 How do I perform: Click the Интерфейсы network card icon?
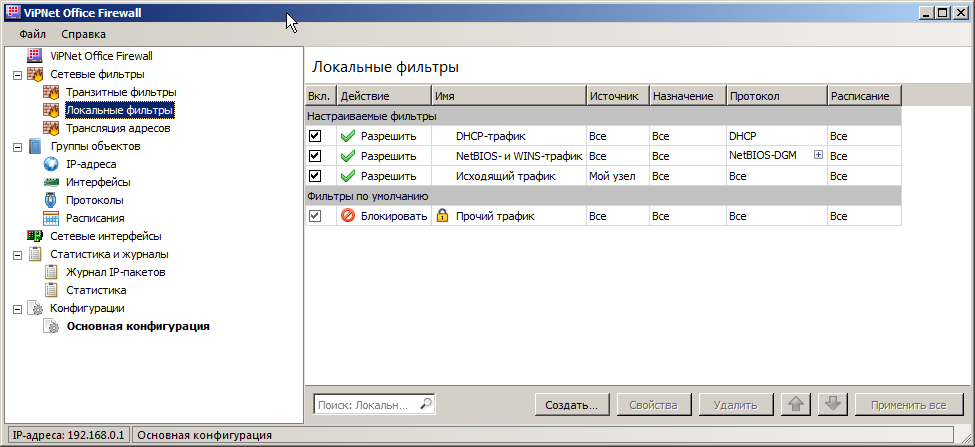51,182
